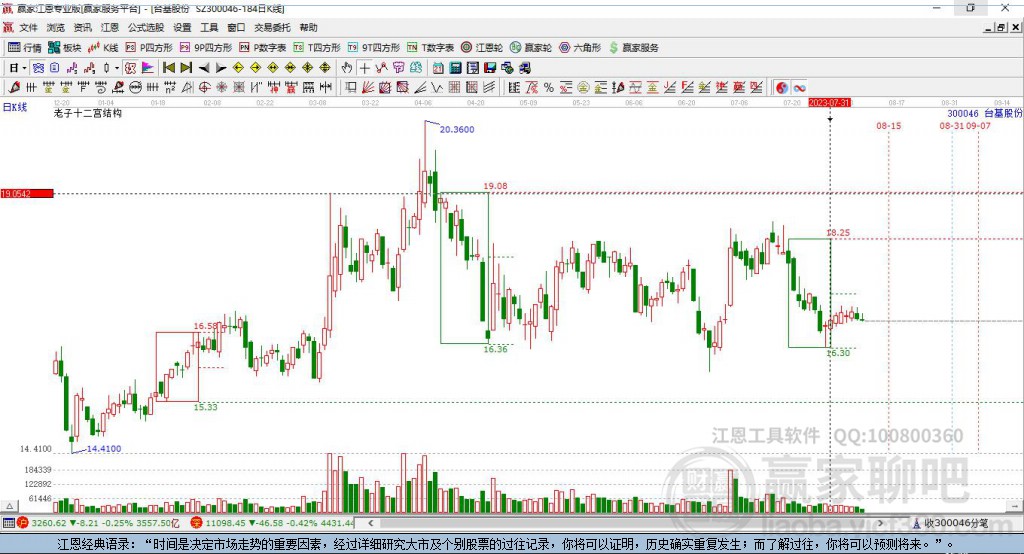Click the horizontal scrollbar right arrow
Screen dimensions: 1024x554
point(880,523)
